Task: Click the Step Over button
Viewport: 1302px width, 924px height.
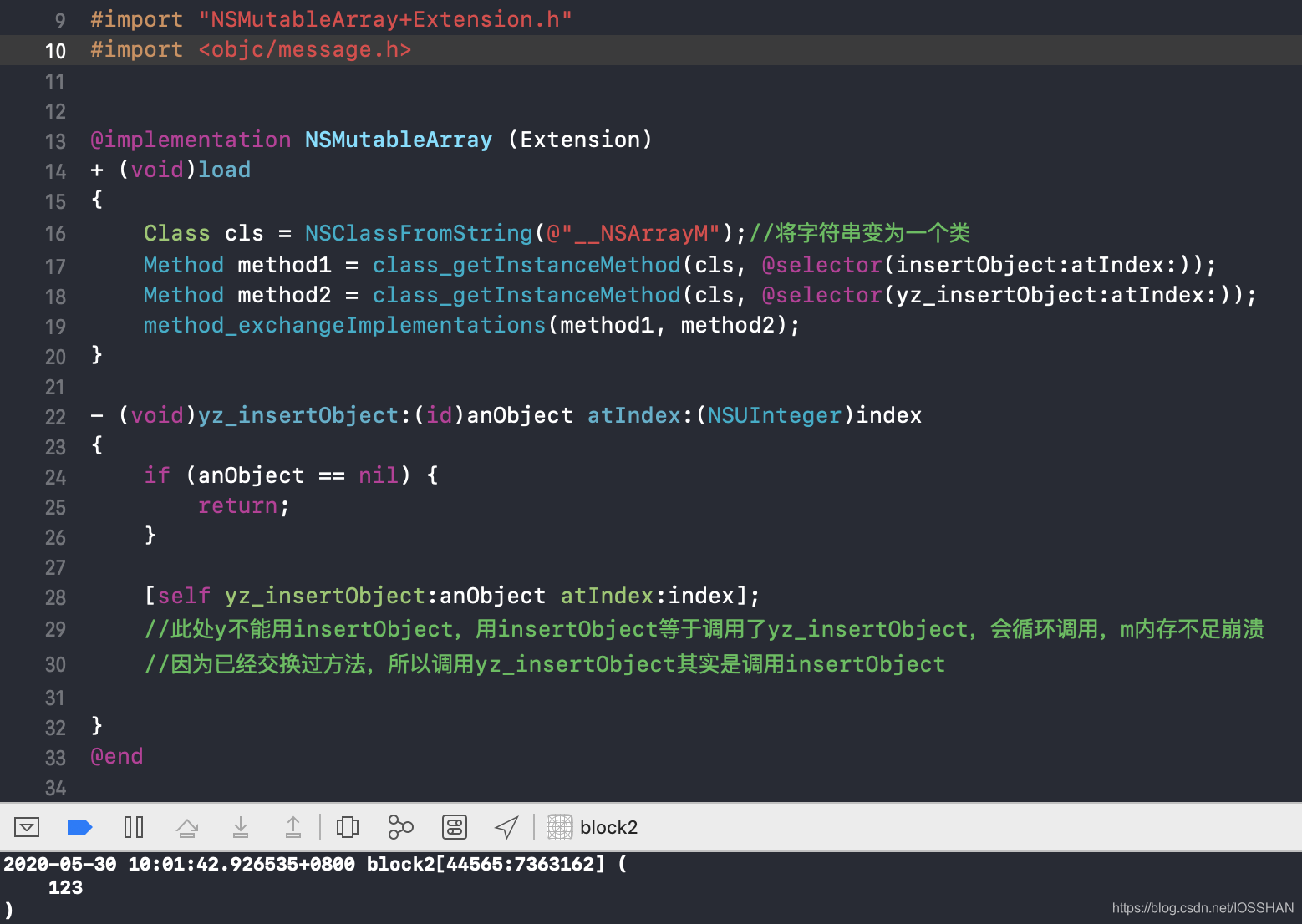Action: coord(187,828)
